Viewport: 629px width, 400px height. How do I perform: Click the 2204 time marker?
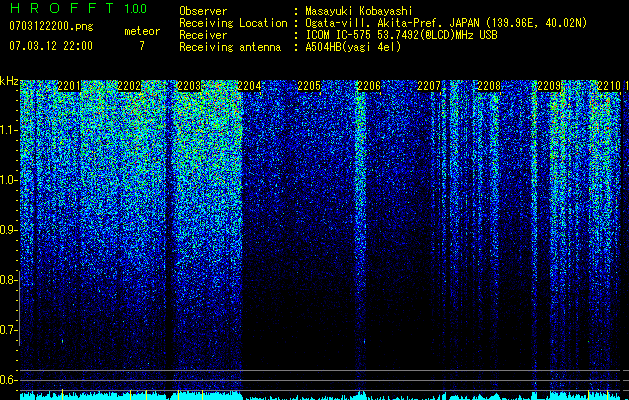point(249,86)
